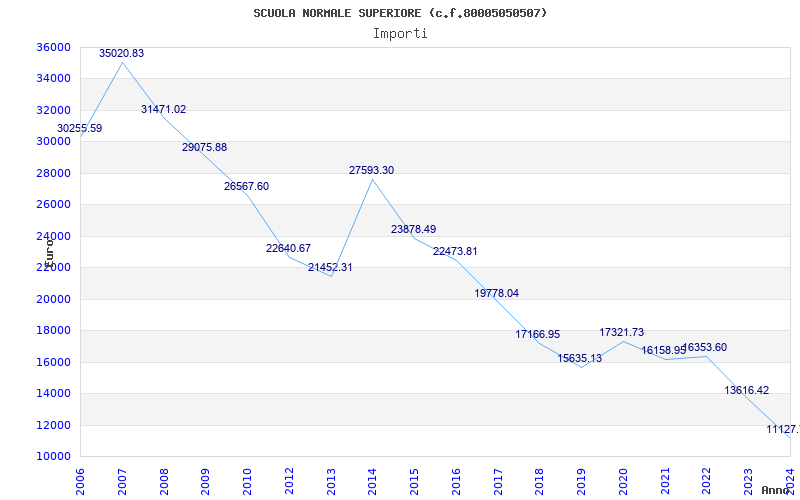Select the y-axis value 16000
Screen dimensions: 800x500
[x=54, y=362]
